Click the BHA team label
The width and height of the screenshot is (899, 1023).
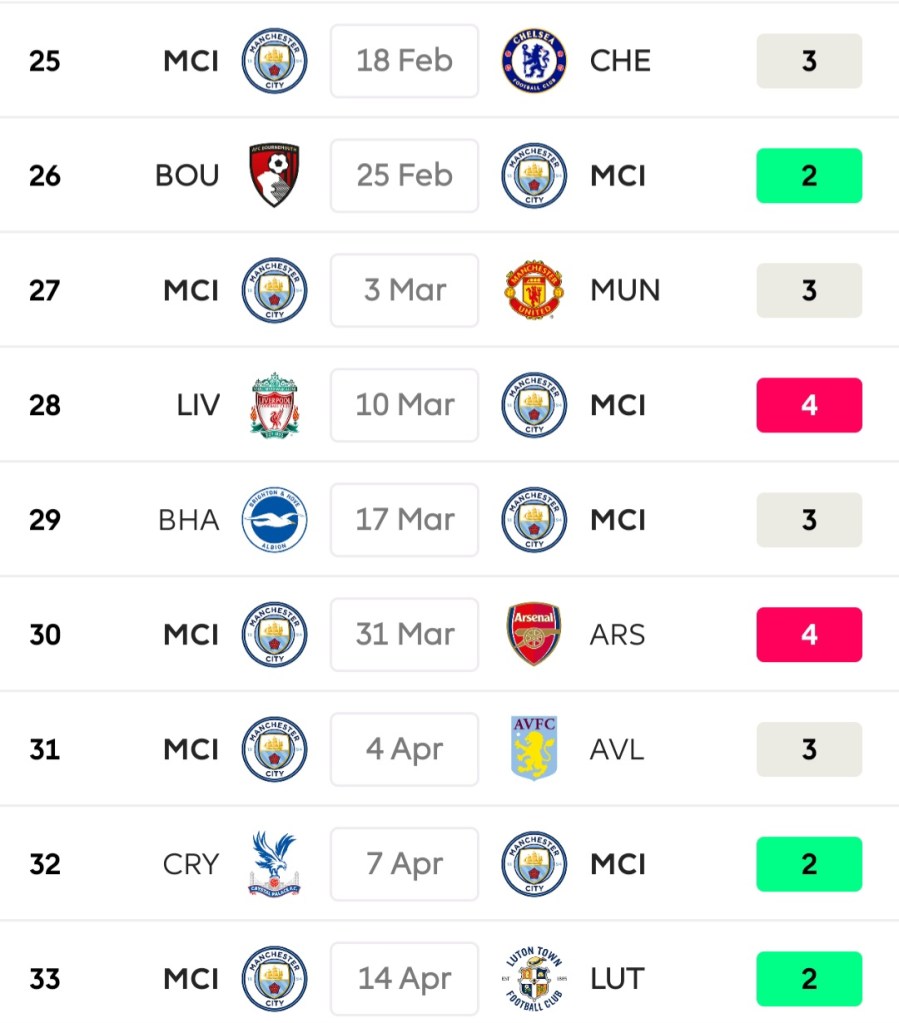pyautogui.click(x=189, y=520)
